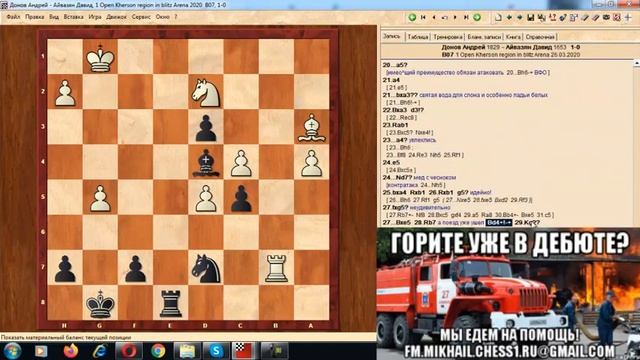Image resolution: width=640 pixels, height=360 pixels.
Task: Switch to the Запись tab
Action: point(392,36)
